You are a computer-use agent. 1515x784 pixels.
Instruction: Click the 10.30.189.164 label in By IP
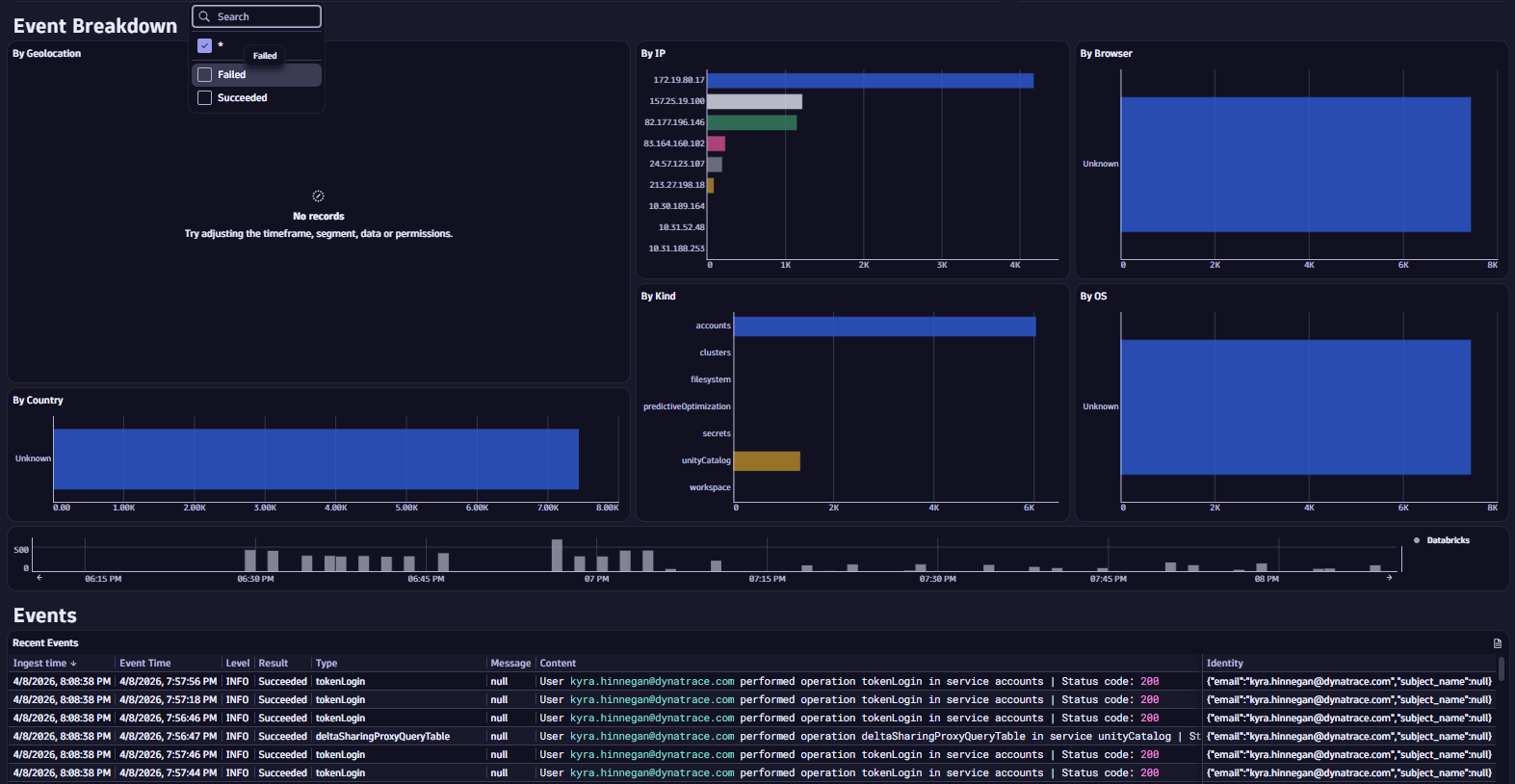pyautogui.click(x=676, y=206)
